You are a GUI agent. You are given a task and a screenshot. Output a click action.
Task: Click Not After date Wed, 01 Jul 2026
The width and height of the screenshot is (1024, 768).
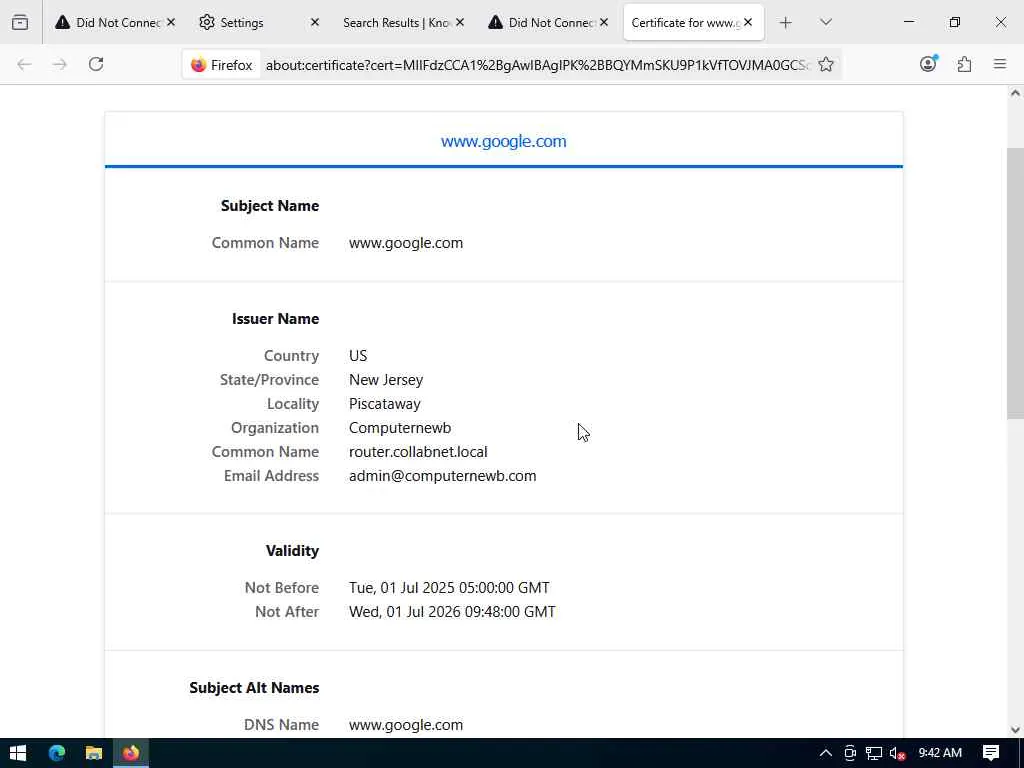click(x=452, y=612)
